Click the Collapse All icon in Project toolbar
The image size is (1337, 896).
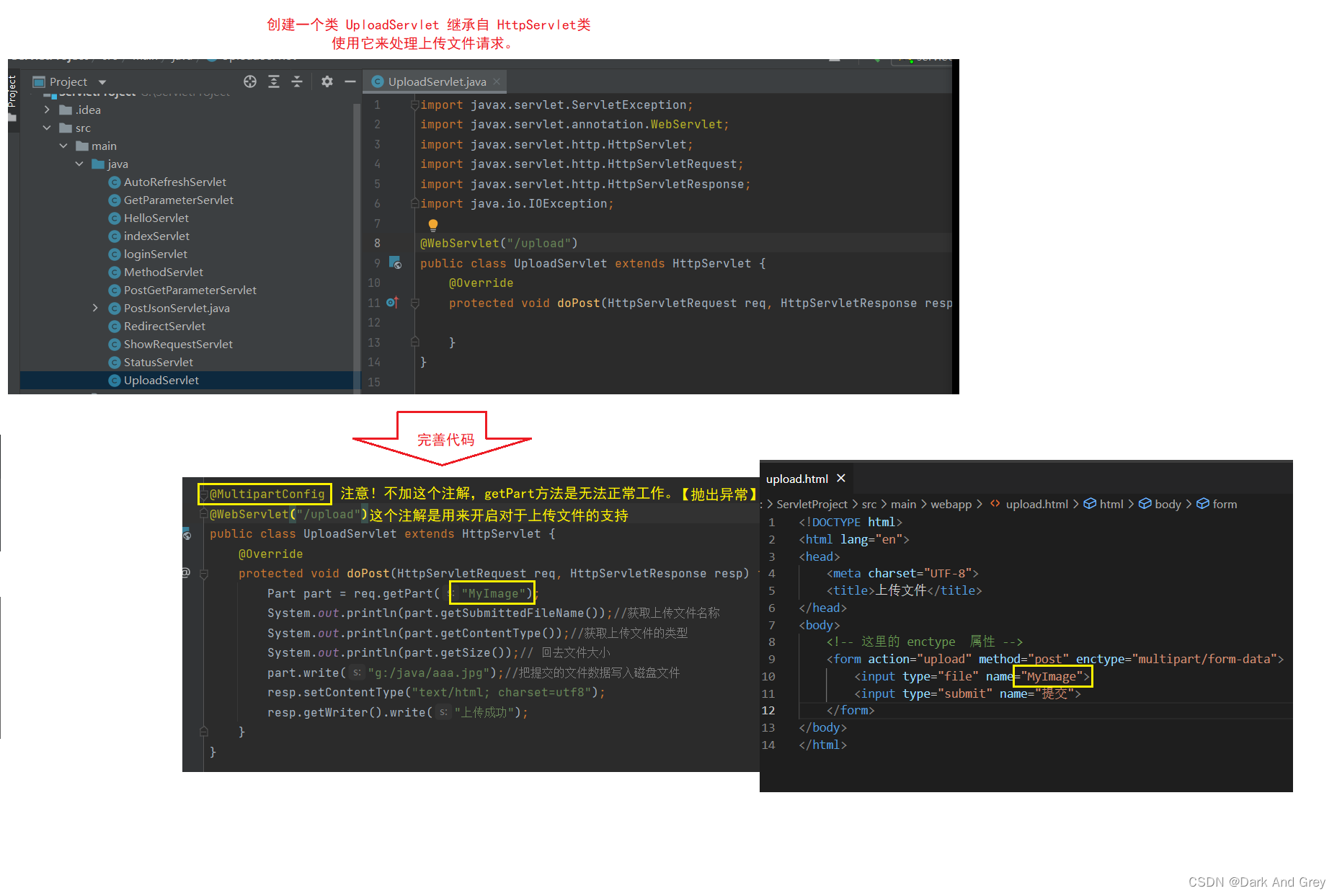(297, 81)
